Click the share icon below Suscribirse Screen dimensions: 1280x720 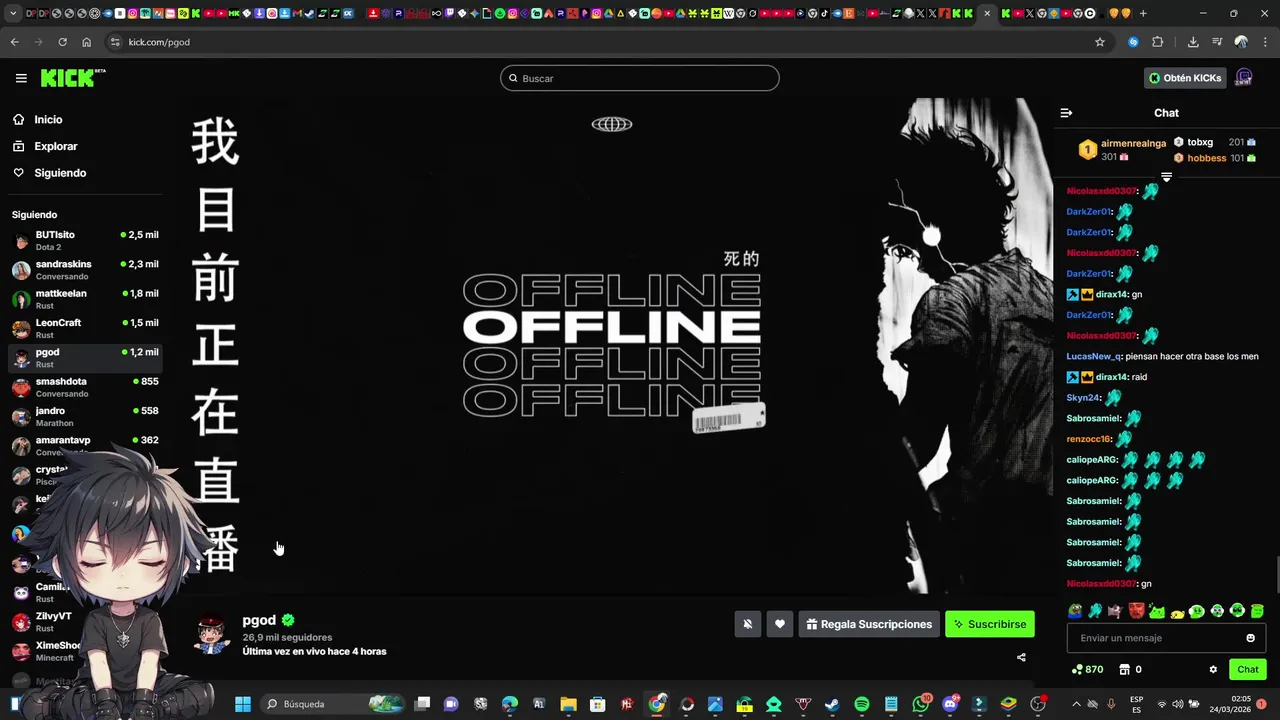tap(1021, 657)
